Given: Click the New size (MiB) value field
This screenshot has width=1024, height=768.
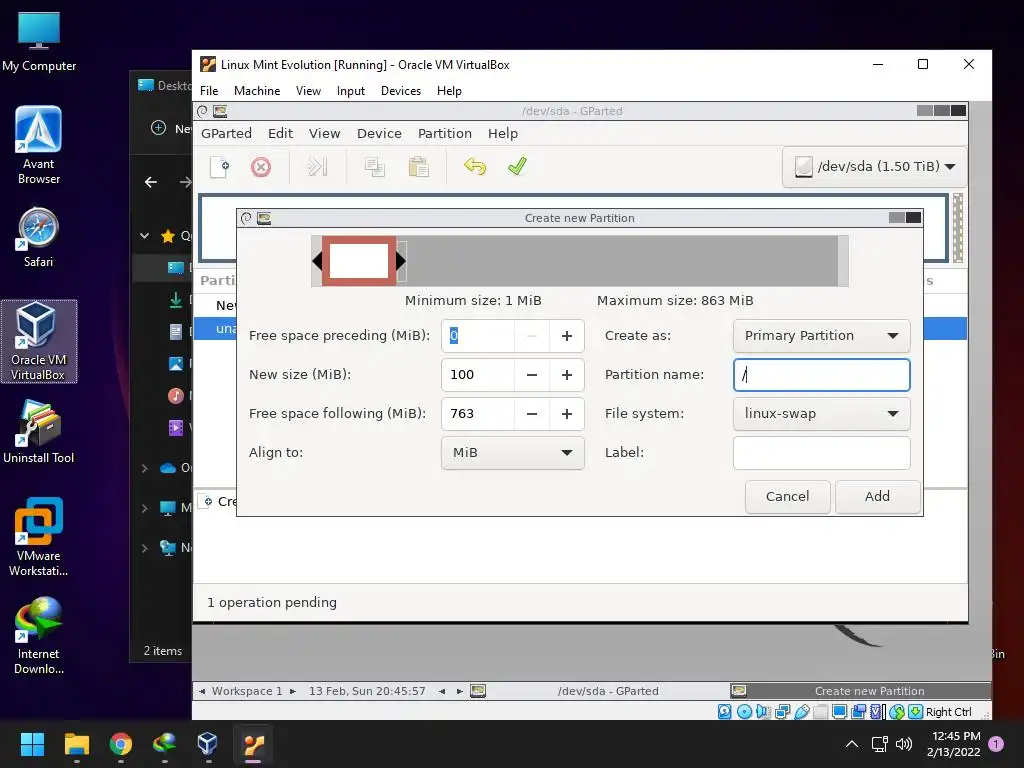Looking at the screenshot, I should pyautogui.click(x=478, y=375).
